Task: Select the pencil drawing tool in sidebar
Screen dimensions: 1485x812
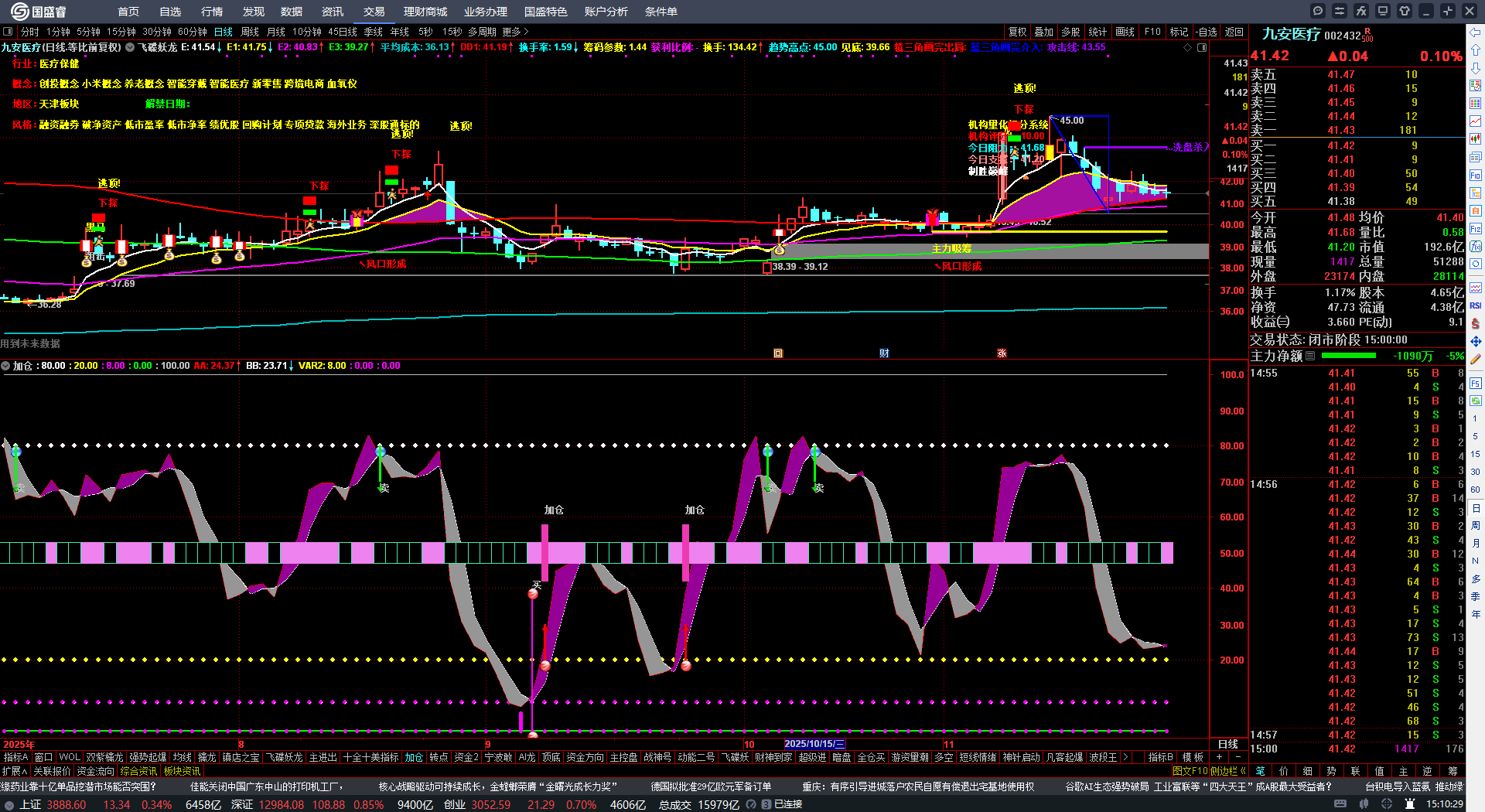Action: 1476,359
